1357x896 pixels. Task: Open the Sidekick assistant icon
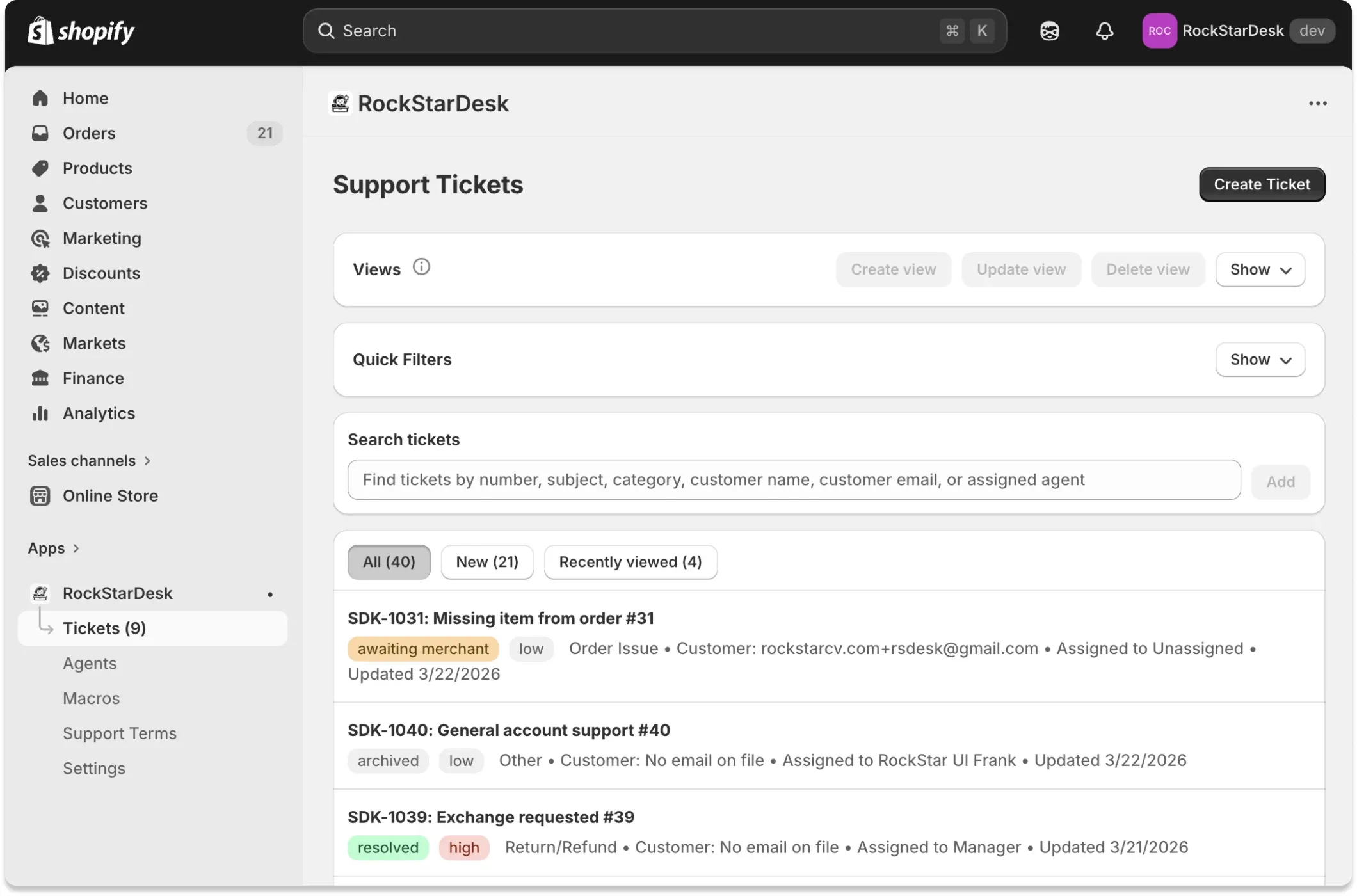tap(1049, 31)
